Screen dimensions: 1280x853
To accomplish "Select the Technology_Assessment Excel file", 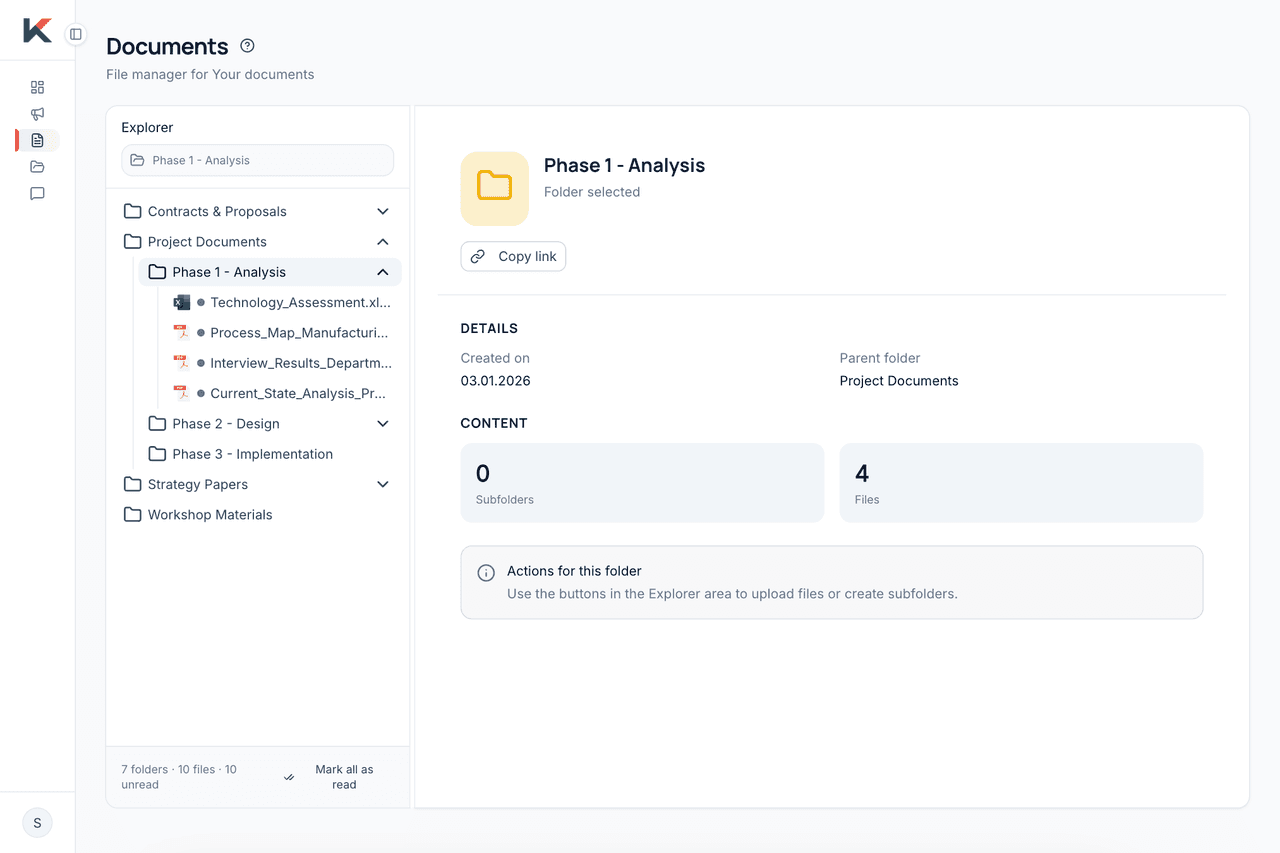I will [299, 302].
